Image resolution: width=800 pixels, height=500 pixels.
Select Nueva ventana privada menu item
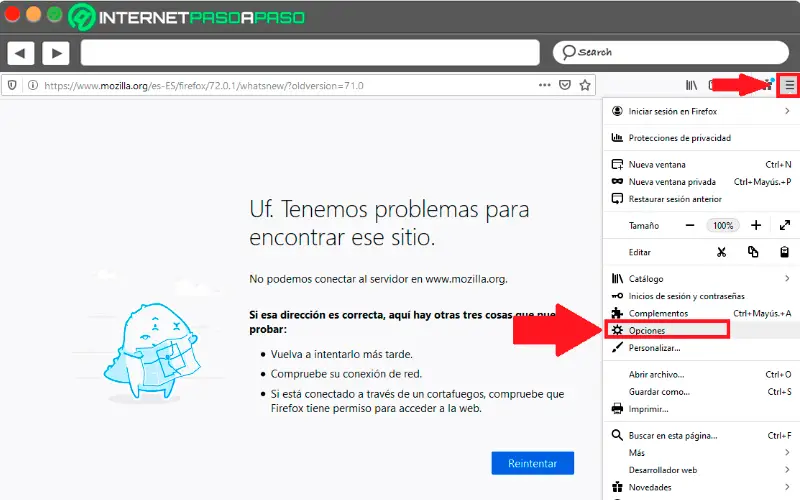click(x=702, y=182)
